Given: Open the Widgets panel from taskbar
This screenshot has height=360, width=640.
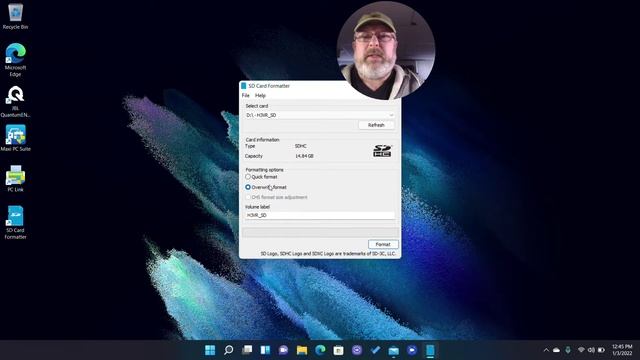Looking at the screenshot, I should tap(265, 350).
